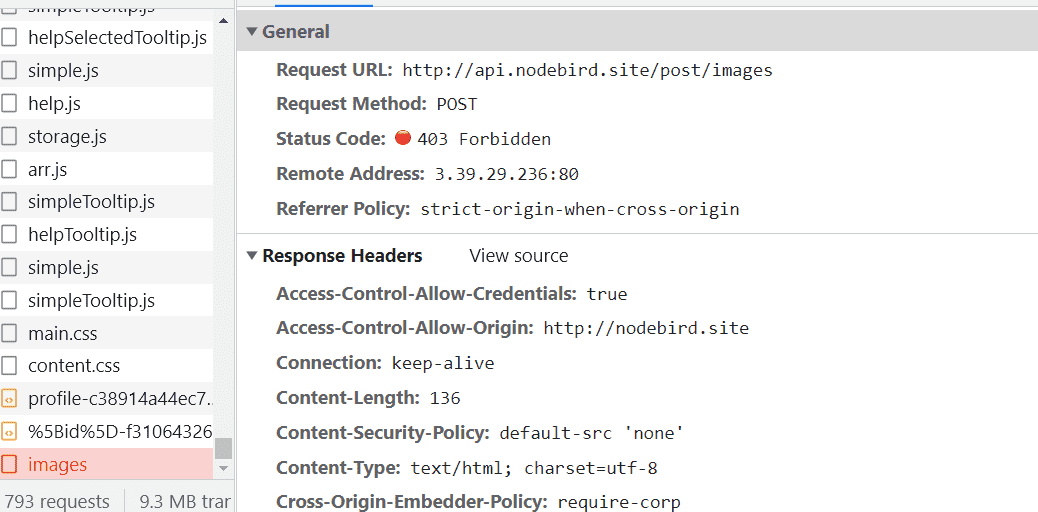Screen dimensions: 1038x512
Task: Click scroll down arrow in request list
Action: (x=223, y=468)
